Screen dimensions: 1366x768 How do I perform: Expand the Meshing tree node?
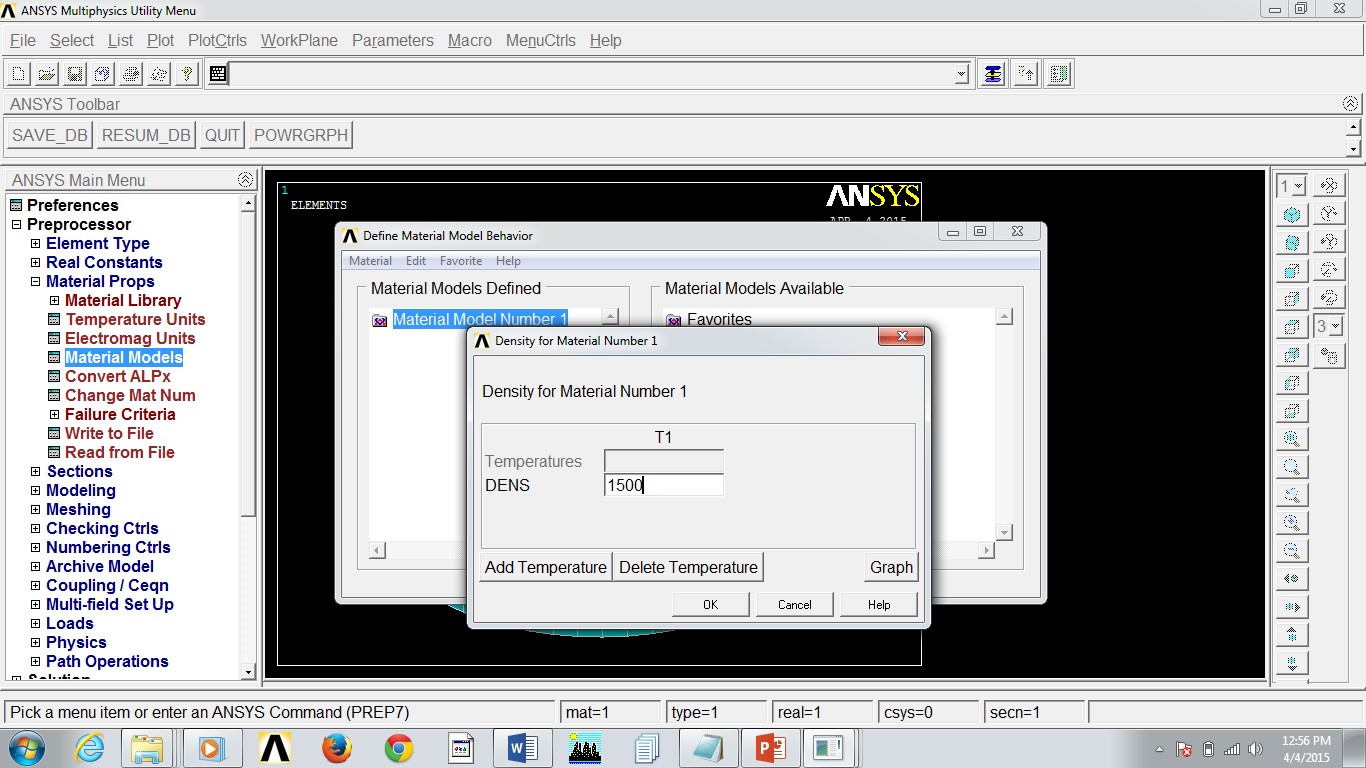[35, 509]
